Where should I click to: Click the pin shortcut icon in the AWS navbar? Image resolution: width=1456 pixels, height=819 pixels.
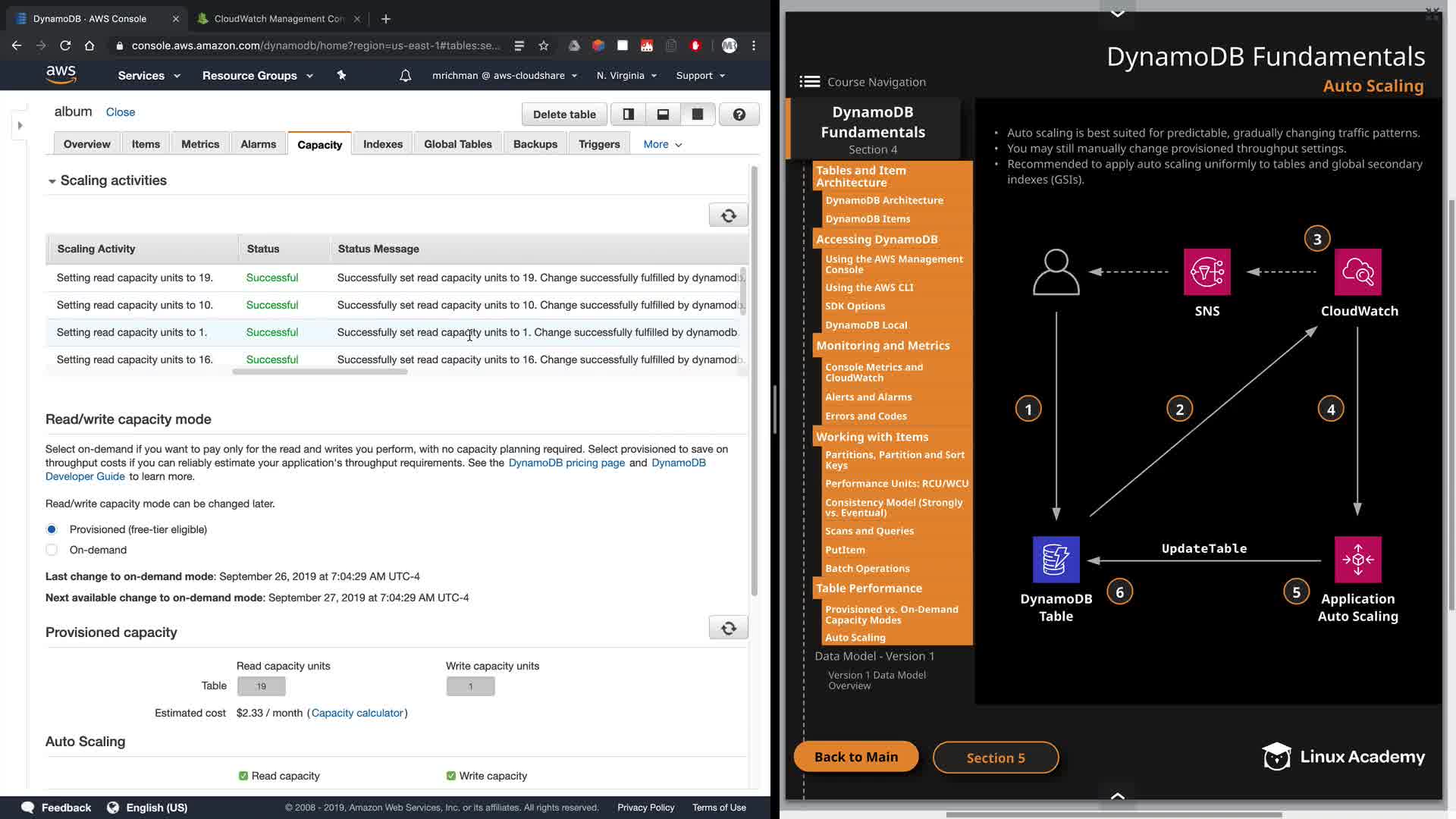coord(341,75)
